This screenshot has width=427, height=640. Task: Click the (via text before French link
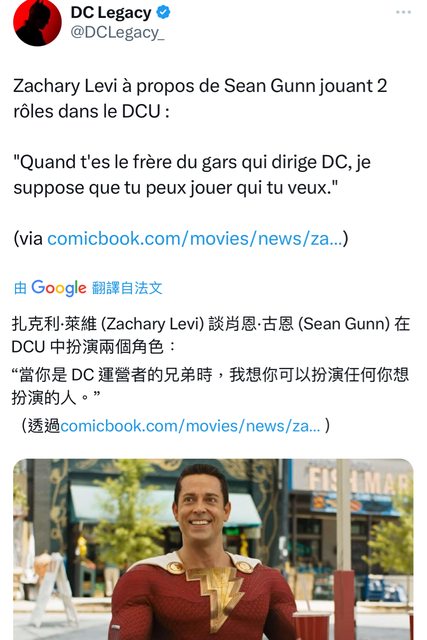[x=28, y=238]
